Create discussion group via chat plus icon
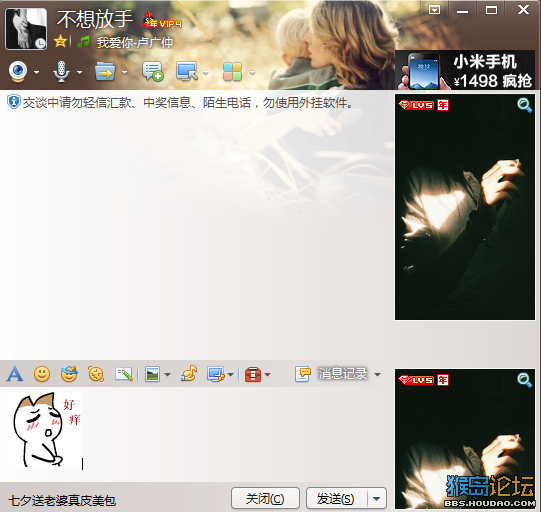The width and height of the screenshot is (541, 512). [152, 72]
